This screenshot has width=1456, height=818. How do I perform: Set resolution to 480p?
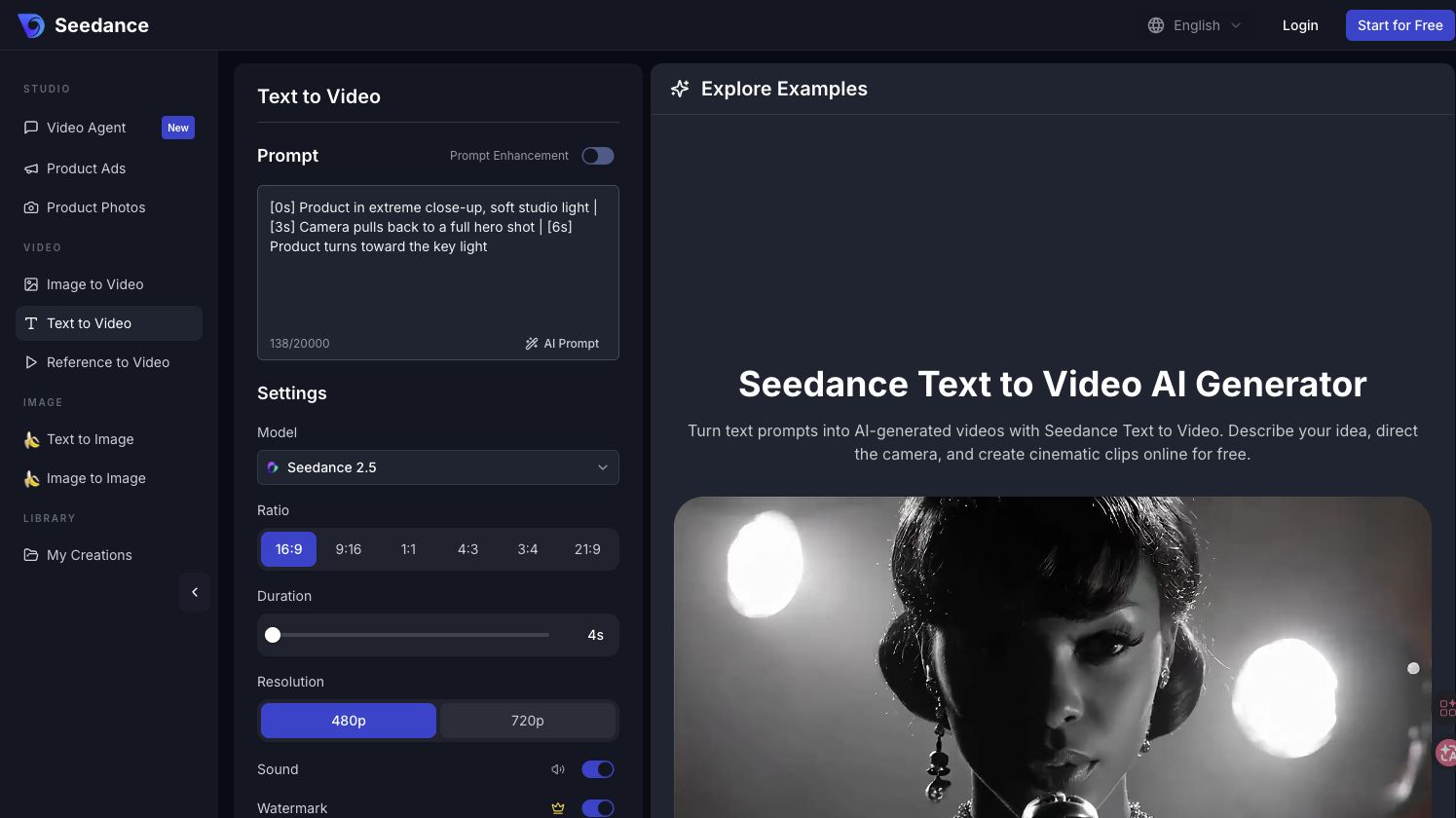[x=349, y=721]
